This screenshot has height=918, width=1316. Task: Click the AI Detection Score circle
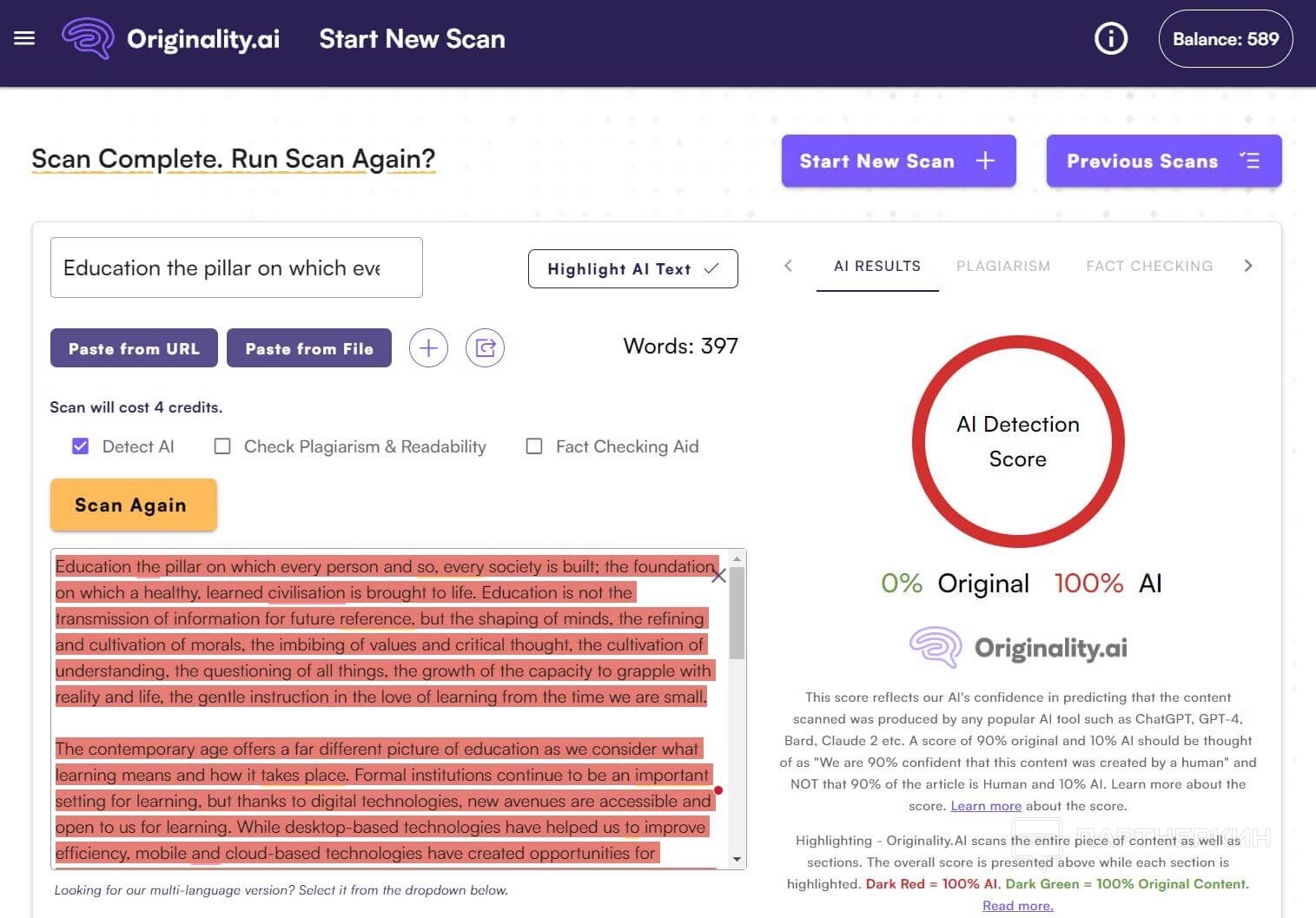(1018, 442)
